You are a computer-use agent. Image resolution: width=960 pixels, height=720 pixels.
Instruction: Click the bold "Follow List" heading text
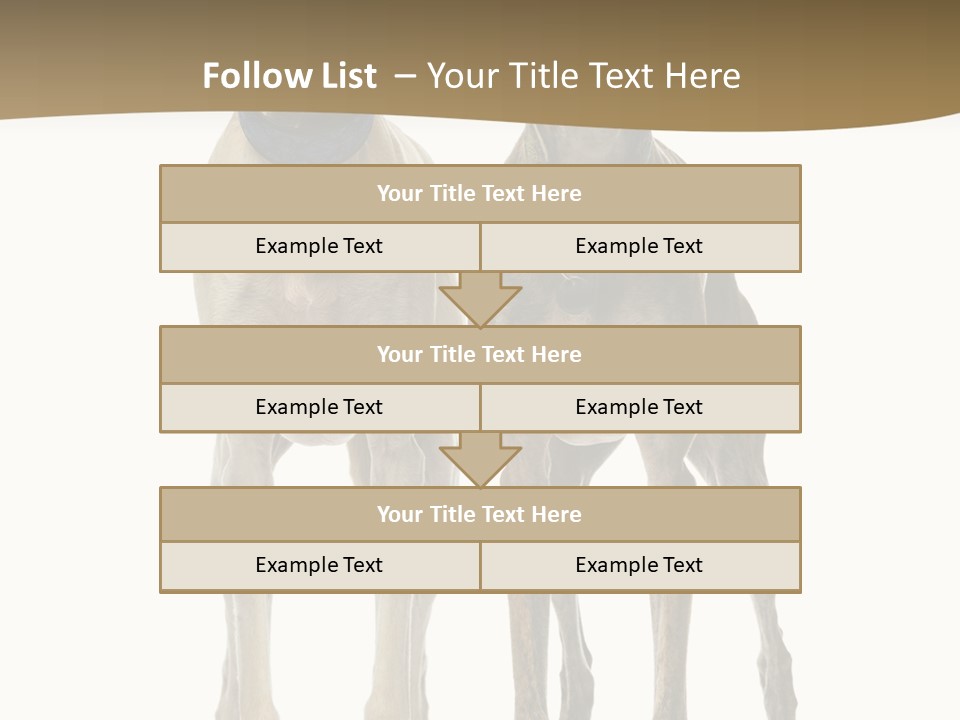[x=289, y=76]
